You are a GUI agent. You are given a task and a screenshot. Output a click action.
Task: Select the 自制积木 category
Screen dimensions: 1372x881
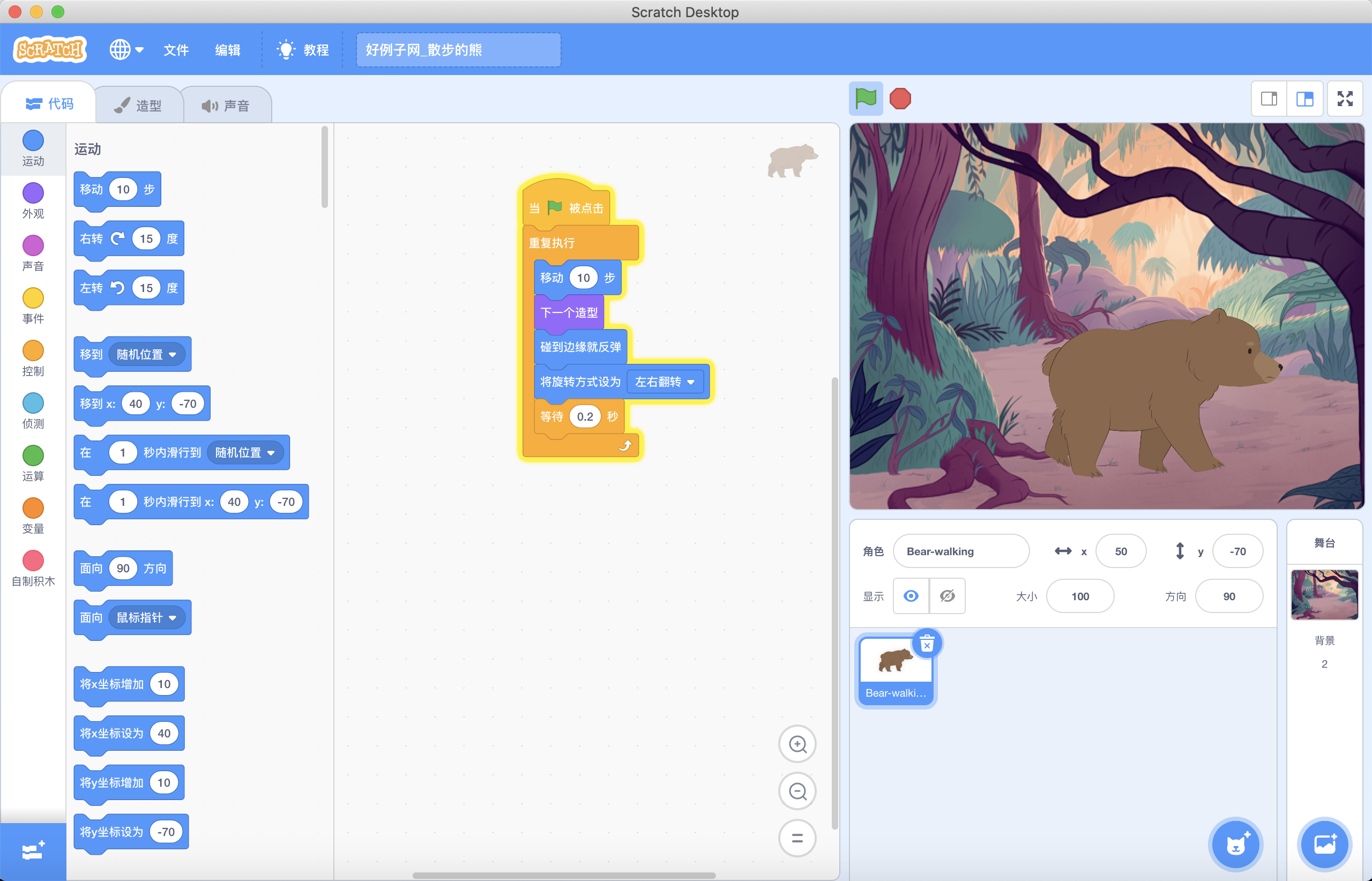coord(33,569)
